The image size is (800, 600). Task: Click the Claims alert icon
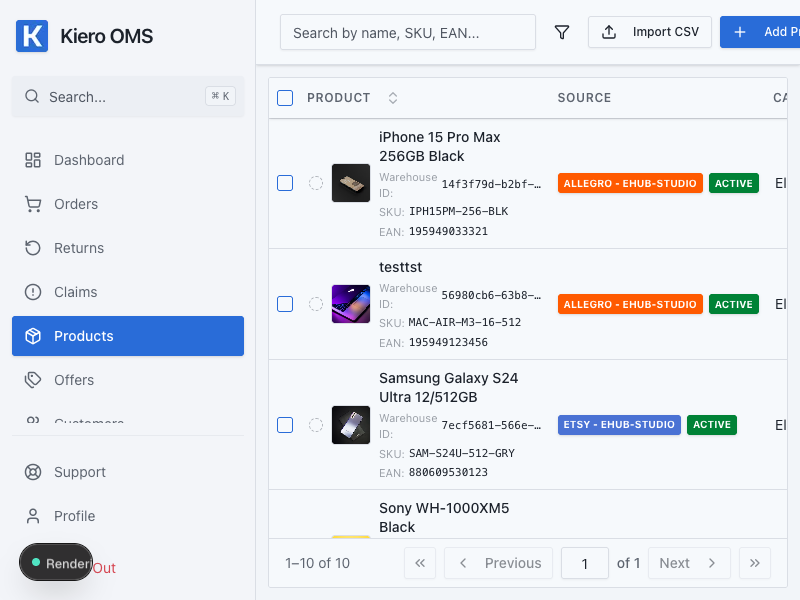33,292
